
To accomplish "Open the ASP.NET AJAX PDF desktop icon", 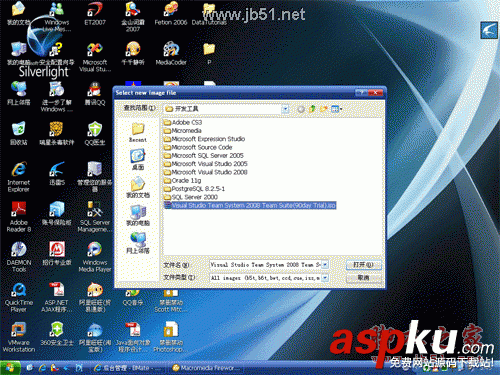I will coord(57,297).
